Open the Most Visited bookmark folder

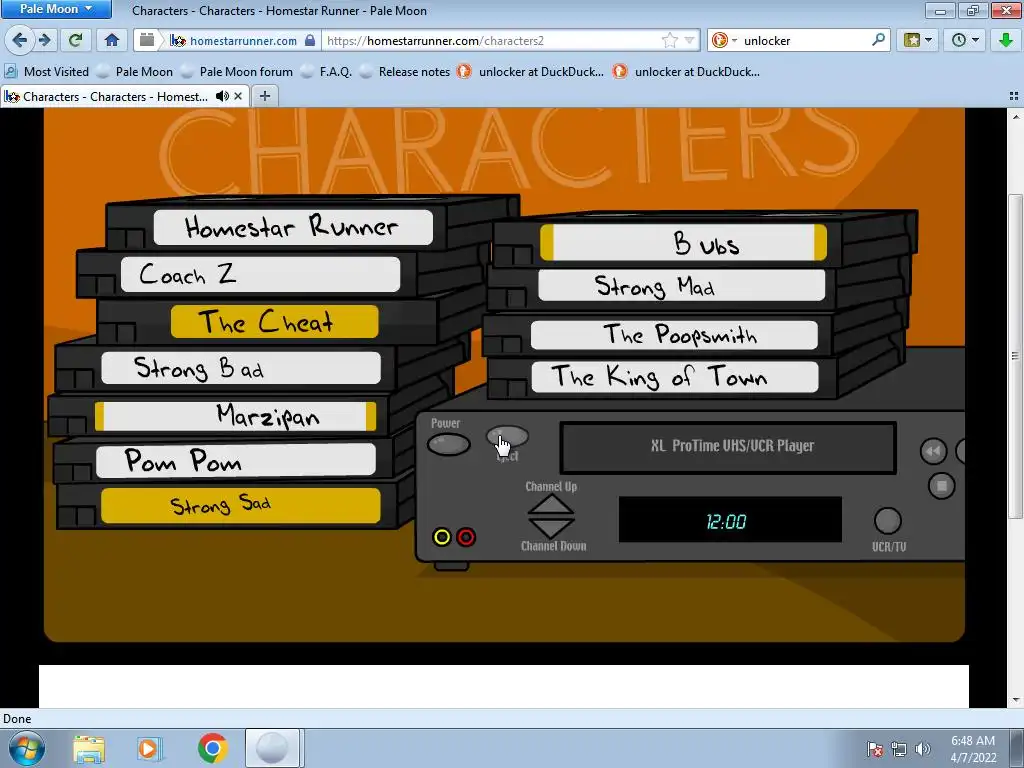click(x=46, y=72)
